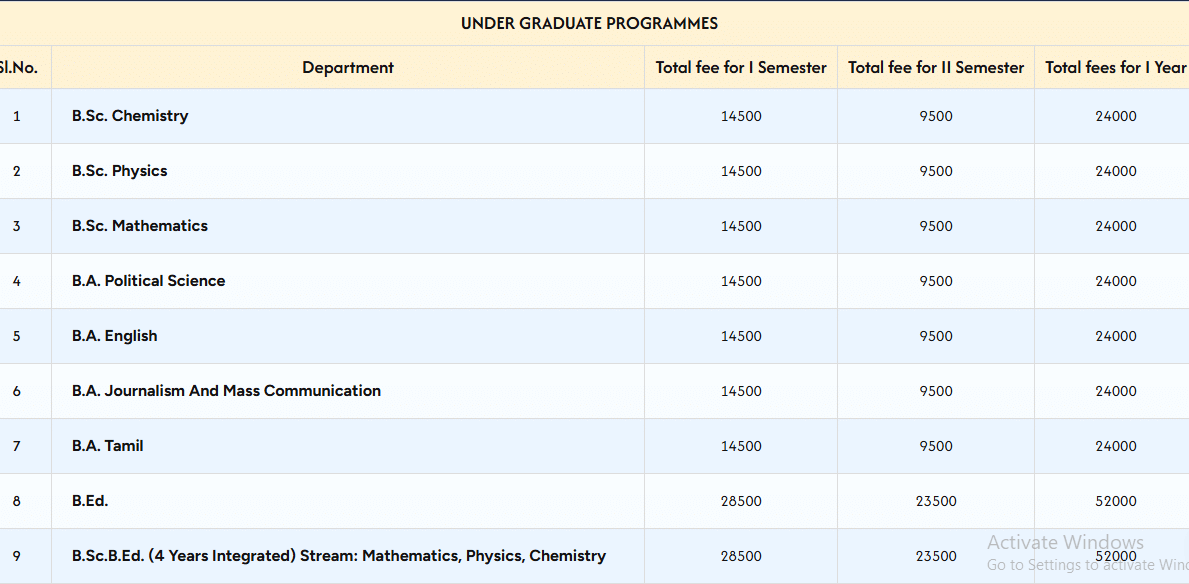Click the B.Sc. Physics department cell
Viewport: 1189px width, 584px height.
[x=120, y=171]
